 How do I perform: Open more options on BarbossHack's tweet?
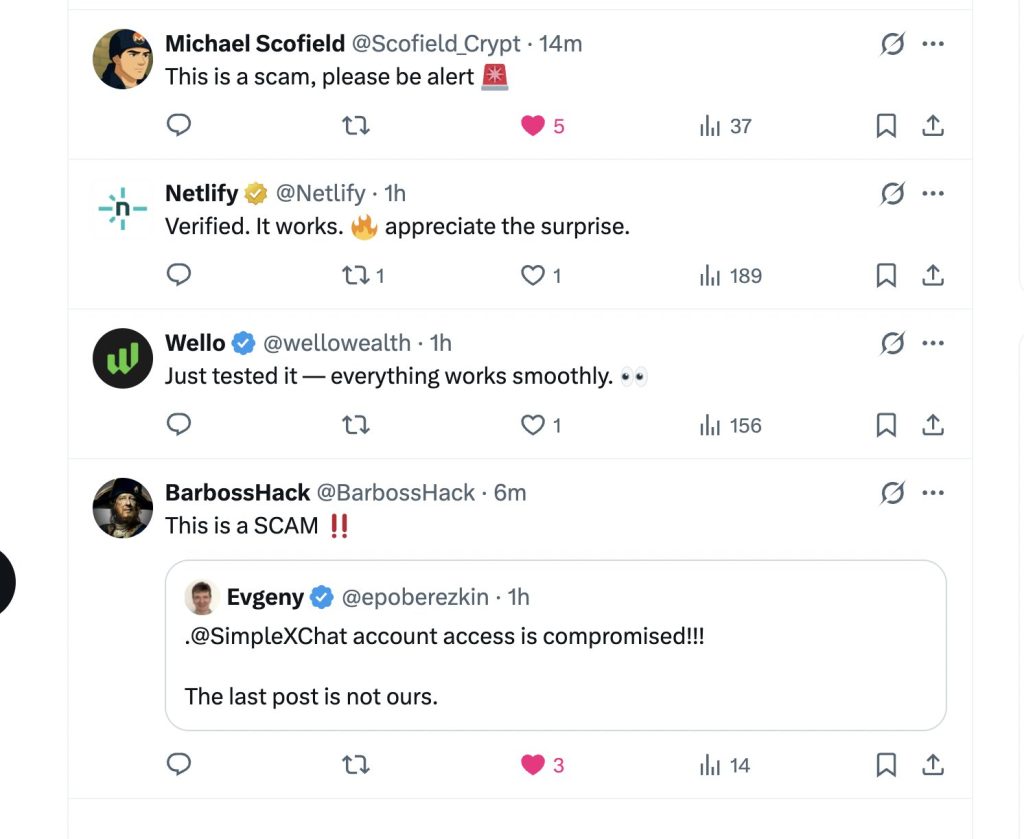932,492
